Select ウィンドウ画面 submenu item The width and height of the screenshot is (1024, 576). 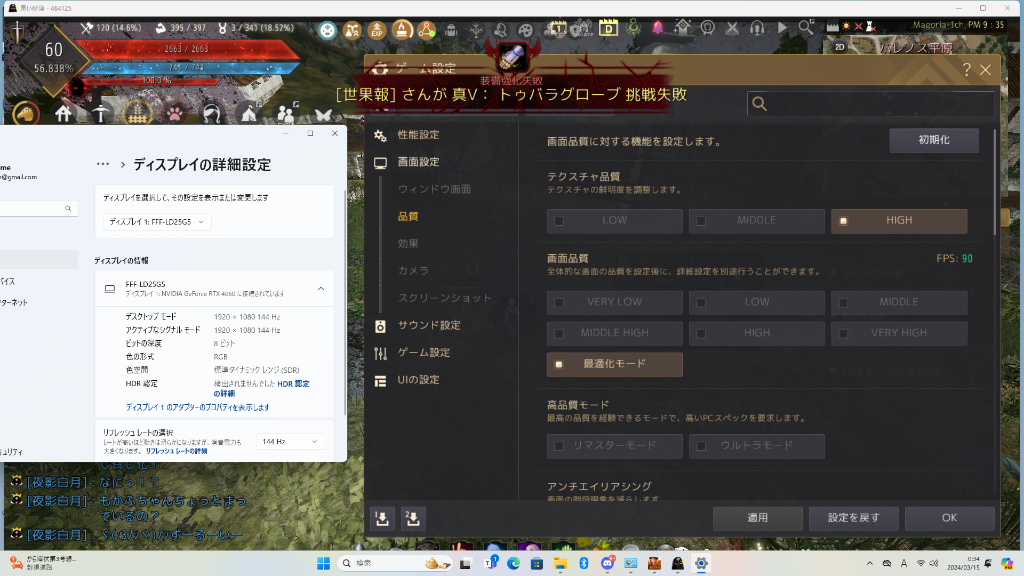pos(434,189)
